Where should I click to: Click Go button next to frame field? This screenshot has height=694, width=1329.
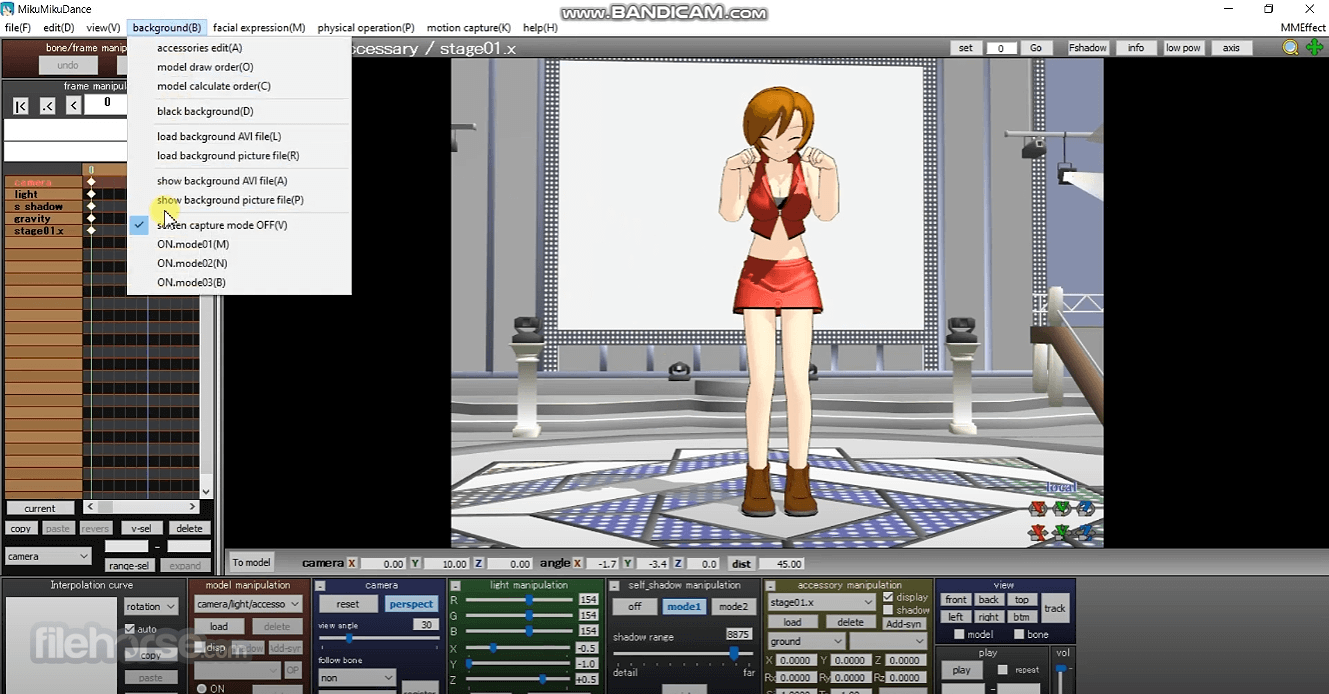tap(1036, 48)
